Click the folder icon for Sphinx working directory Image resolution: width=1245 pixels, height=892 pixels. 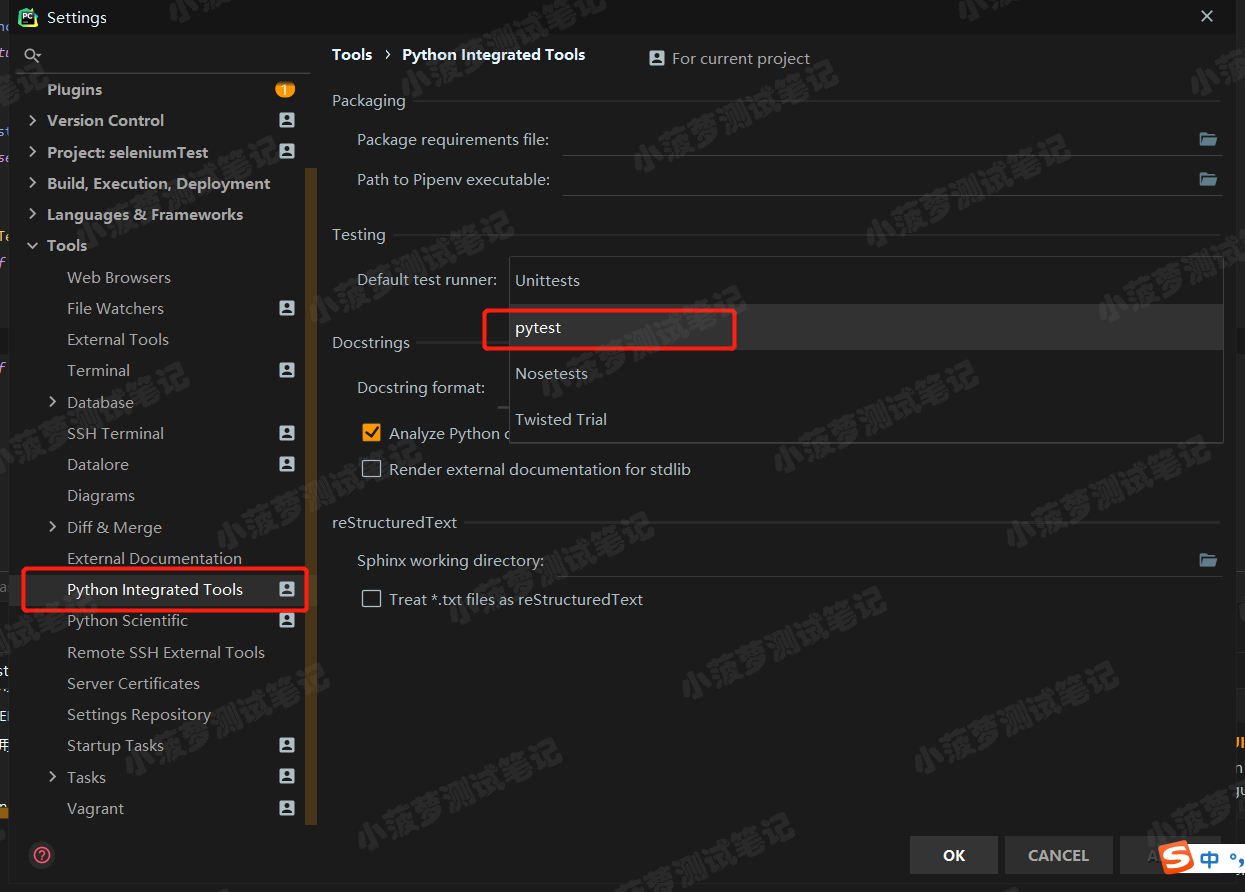(1208, 560)
